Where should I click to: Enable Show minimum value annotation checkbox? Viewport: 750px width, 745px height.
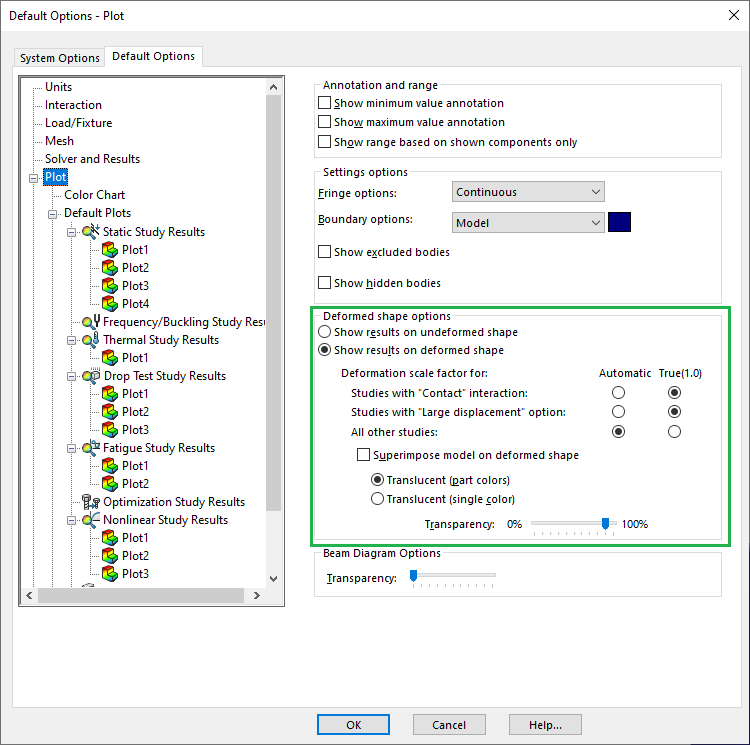[324, 103]
